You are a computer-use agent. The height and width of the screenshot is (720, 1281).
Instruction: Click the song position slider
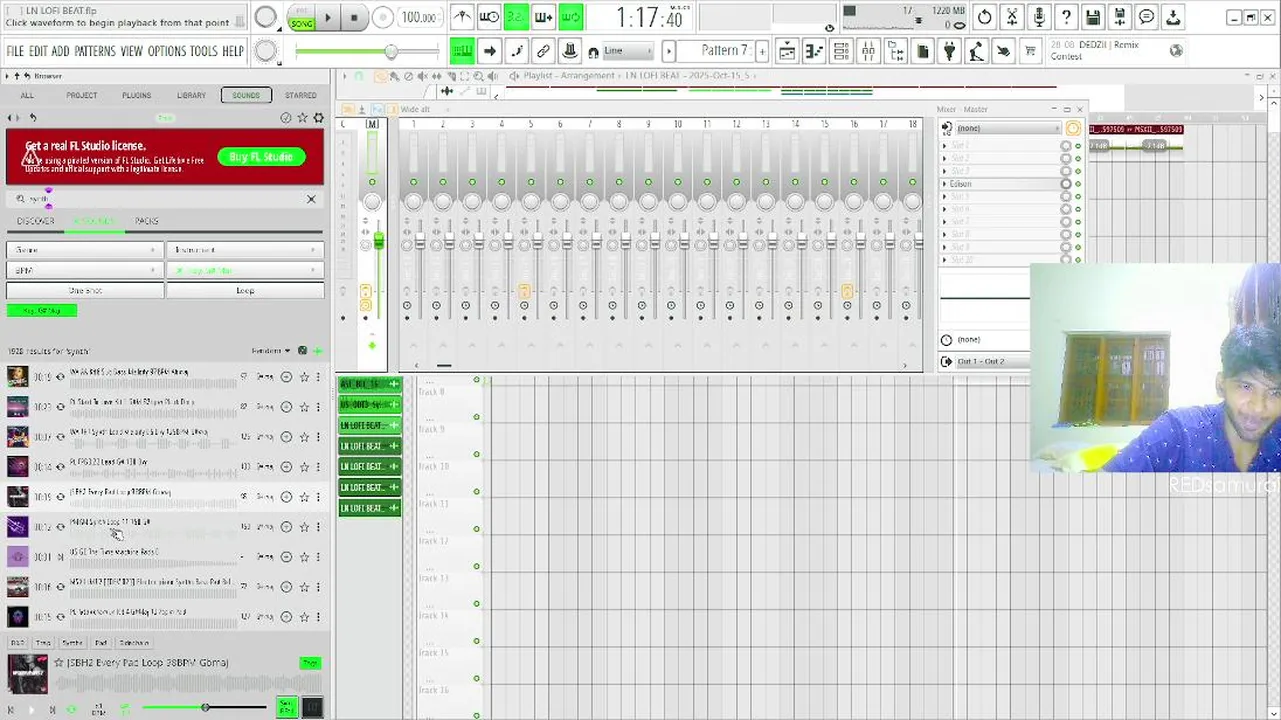(x=366, y=51)
